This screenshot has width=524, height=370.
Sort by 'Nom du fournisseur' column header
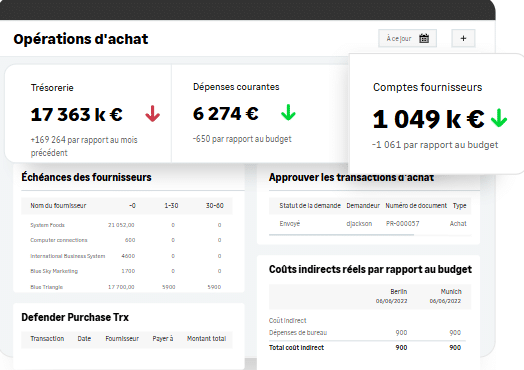[x=58, y=206]
